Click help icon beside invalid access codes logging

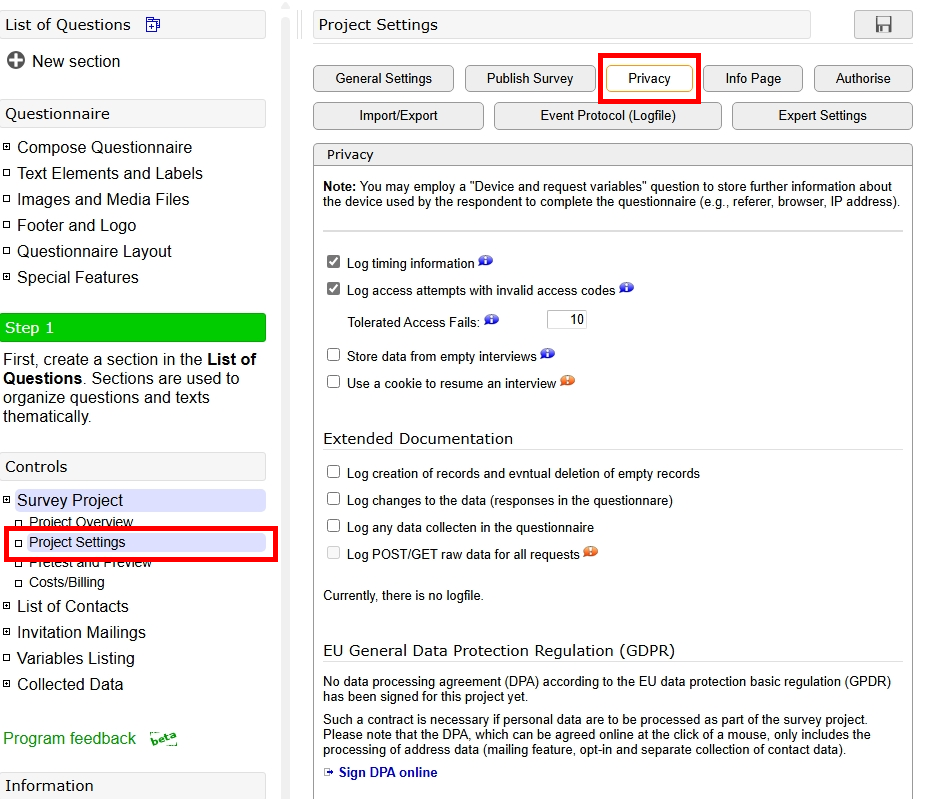tap(626, 288)
